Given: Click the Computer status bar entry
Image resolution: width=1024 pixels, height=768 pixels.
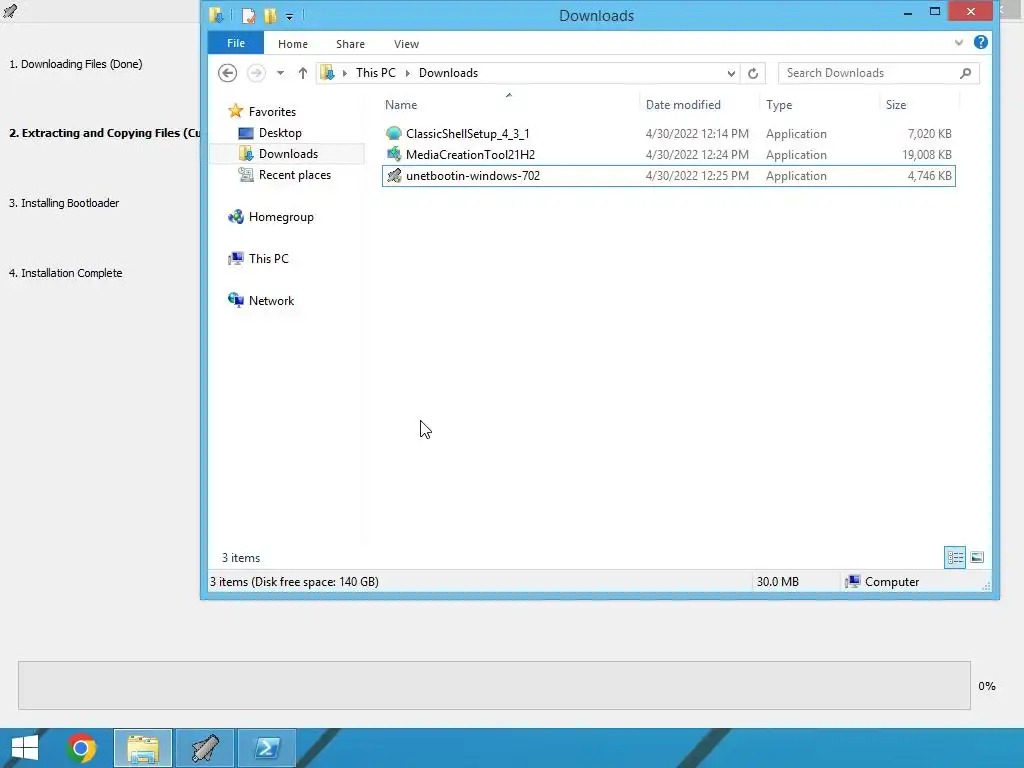Looking at the screenshot, I should [882, 581].
